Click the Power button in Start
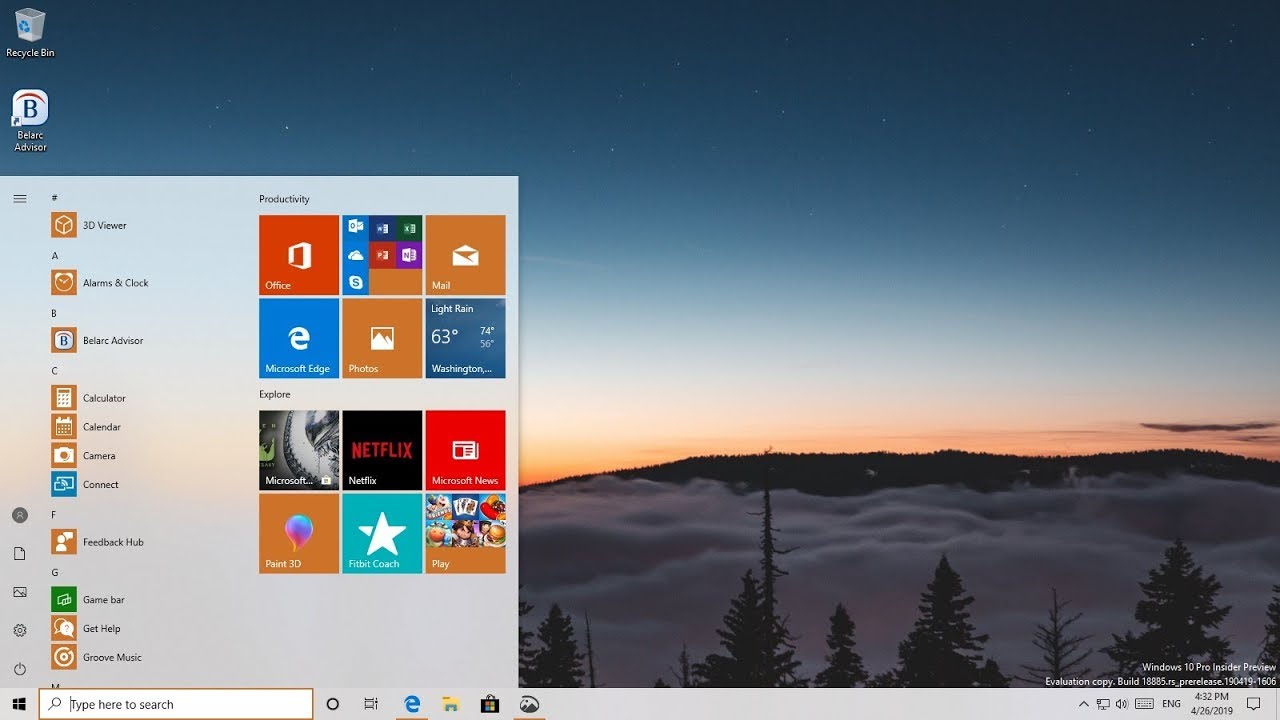The image size is (1280, 720). 19,669
